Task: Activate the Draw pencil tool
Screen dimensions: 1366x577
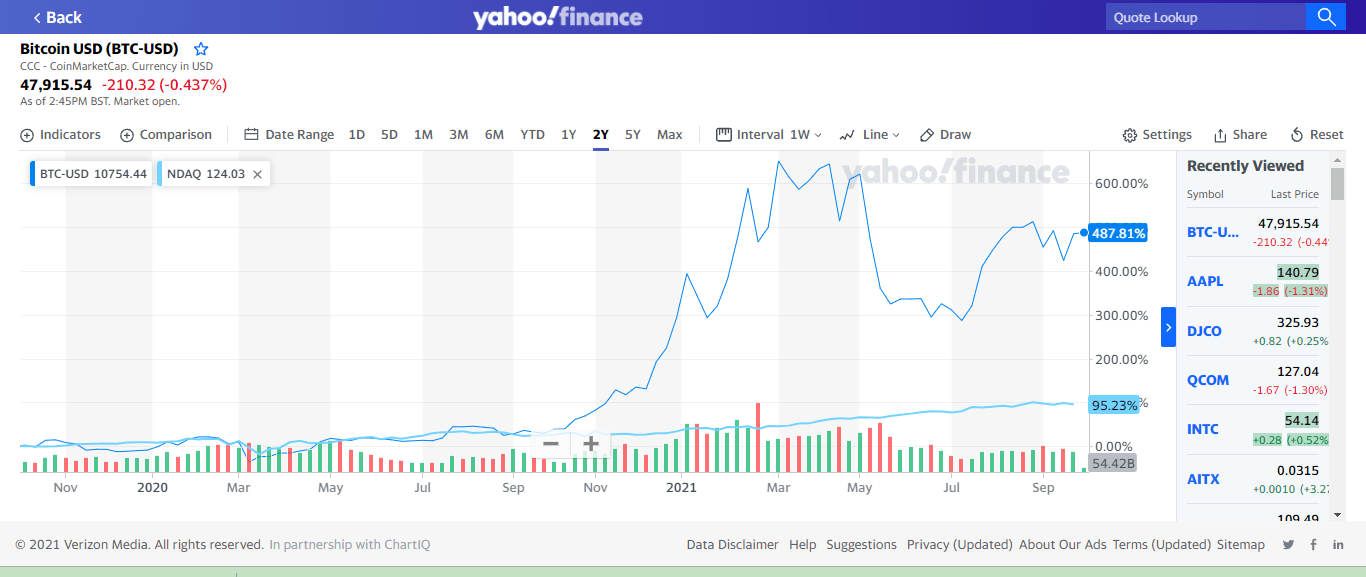Action: click(x=945, y=135)
